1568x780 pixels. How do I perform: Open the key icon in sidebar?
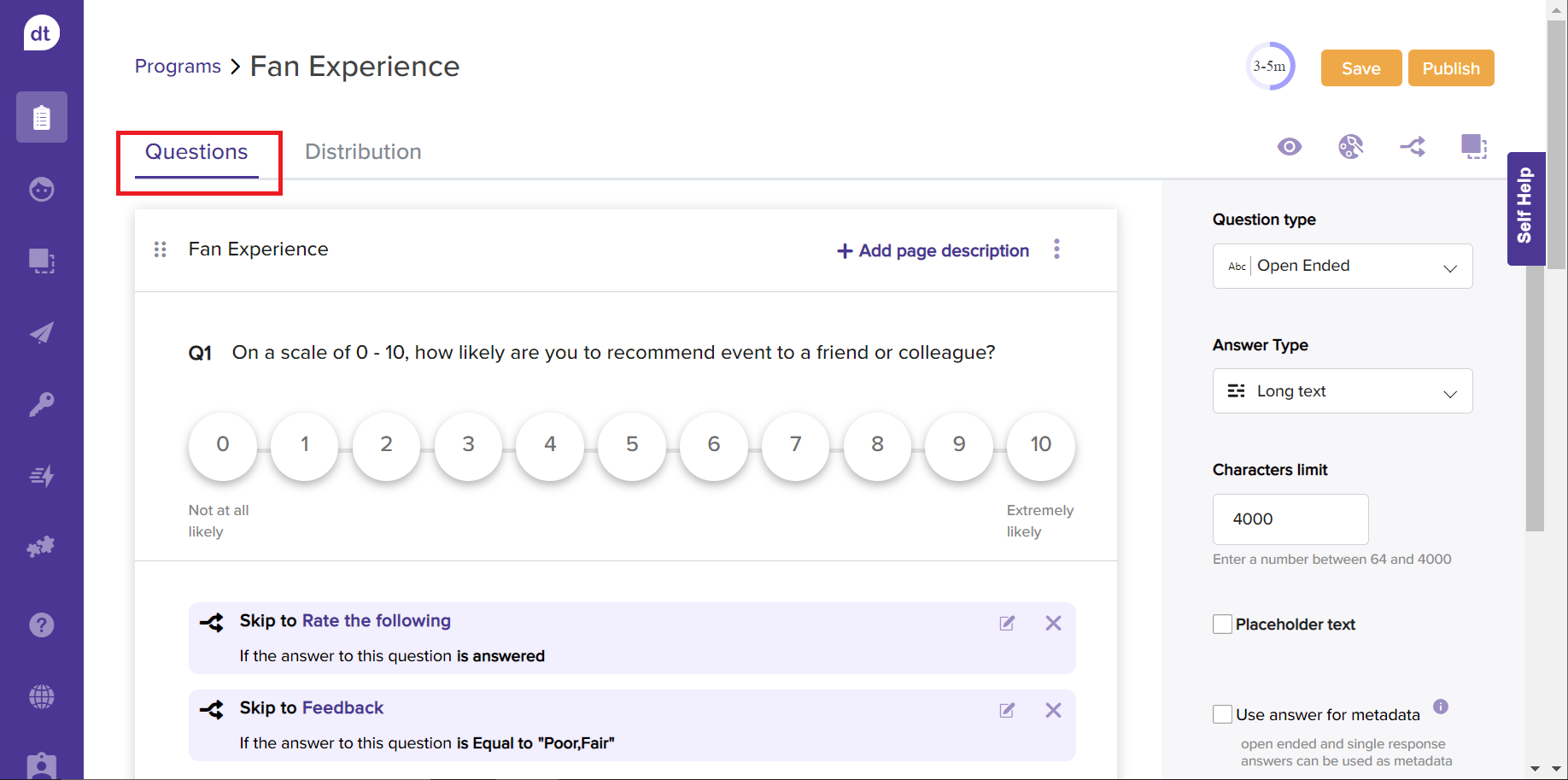[x=41, y=404]
